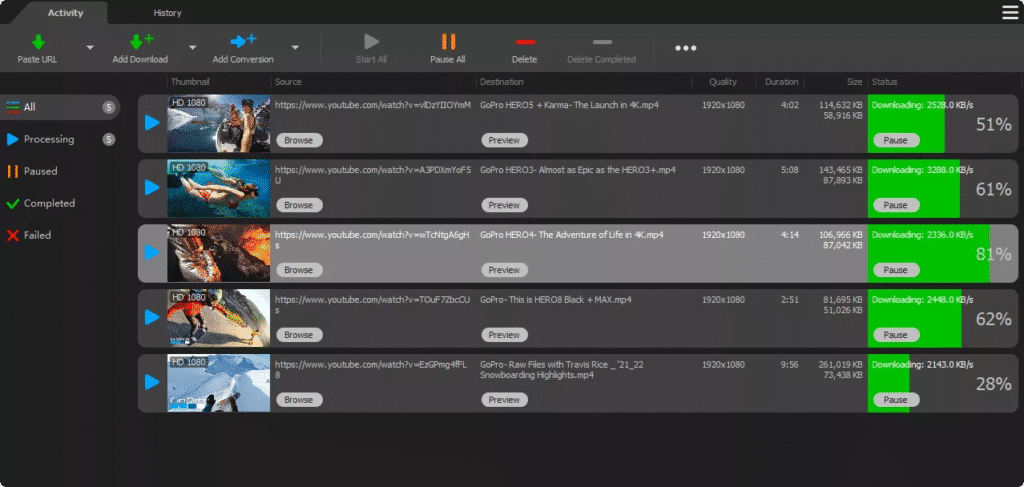Click the Thumbnail column header
The image size is (1024, 487).
click(190, 82)
